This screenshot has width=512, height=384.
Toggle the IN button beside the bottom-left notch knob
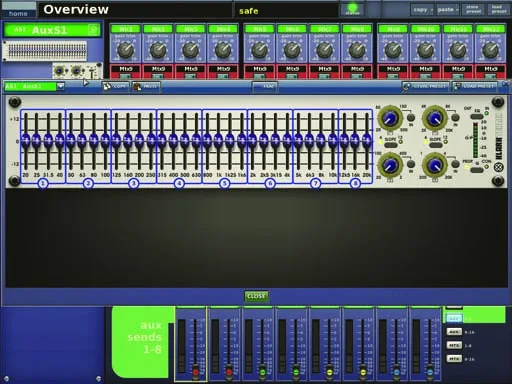411,164
